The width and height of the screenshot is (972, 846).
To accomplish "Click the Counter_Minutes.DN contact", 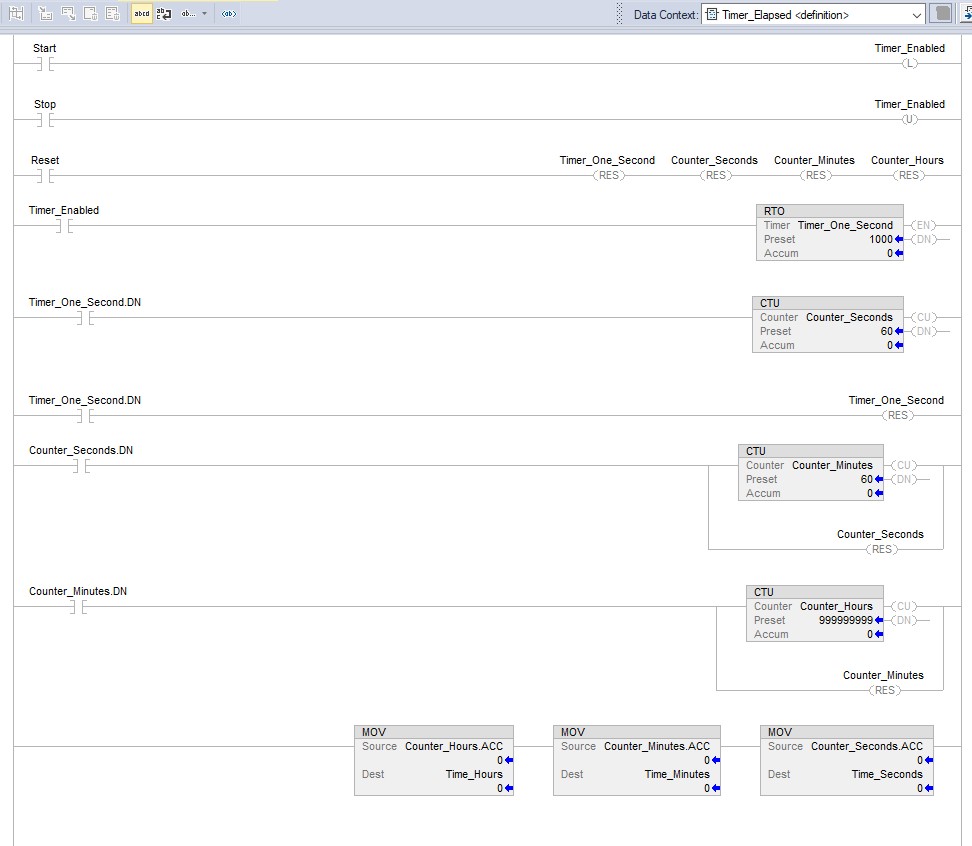I will tap(78, 607).
